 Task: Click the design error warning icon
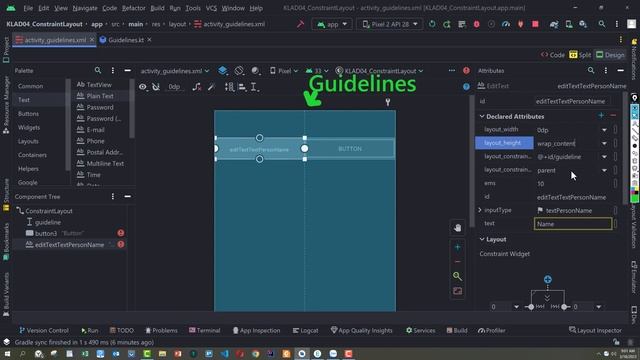(466, 71)
